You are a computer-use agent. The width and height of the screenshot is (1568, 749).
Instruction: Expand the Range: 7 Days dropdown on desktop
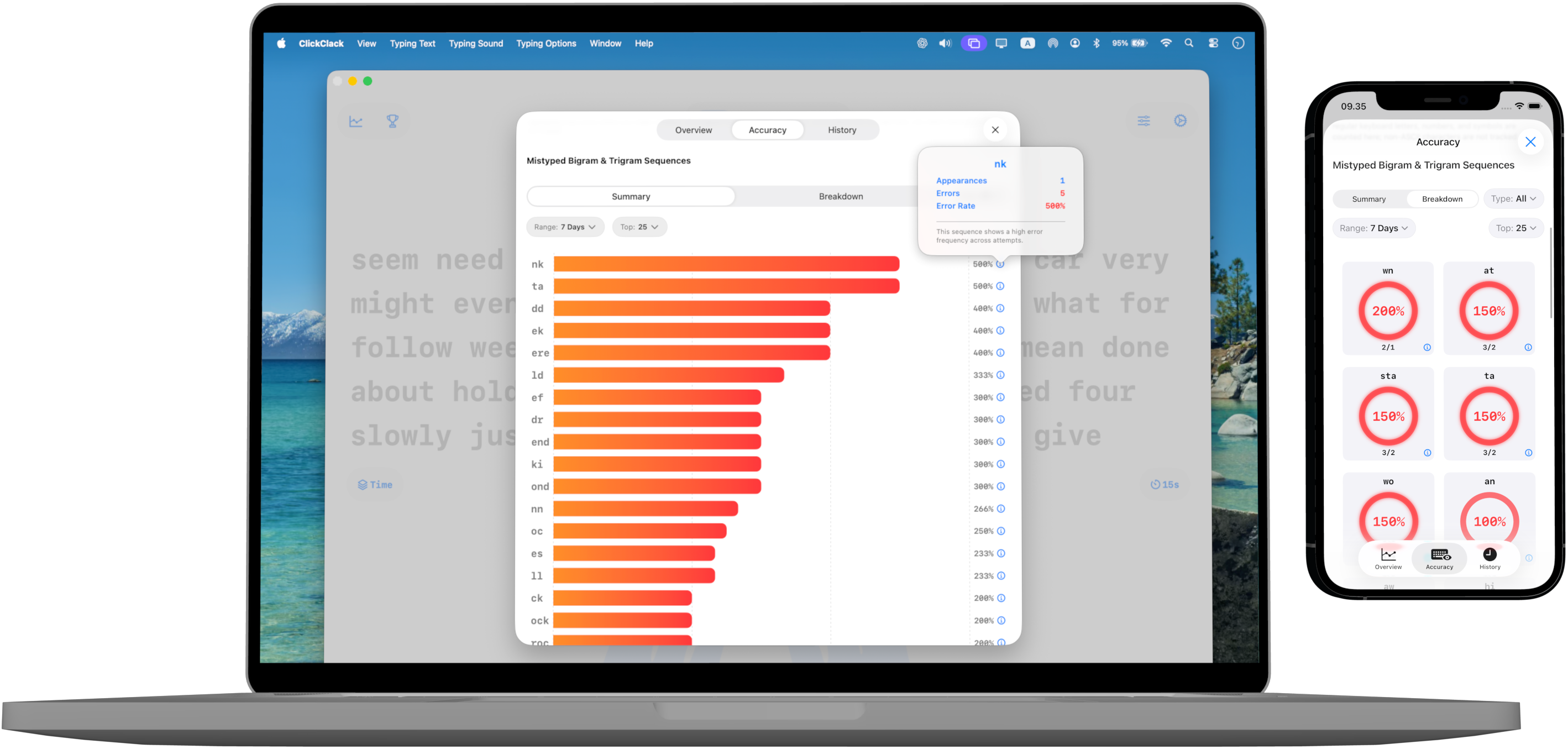[x=564, y=227]
